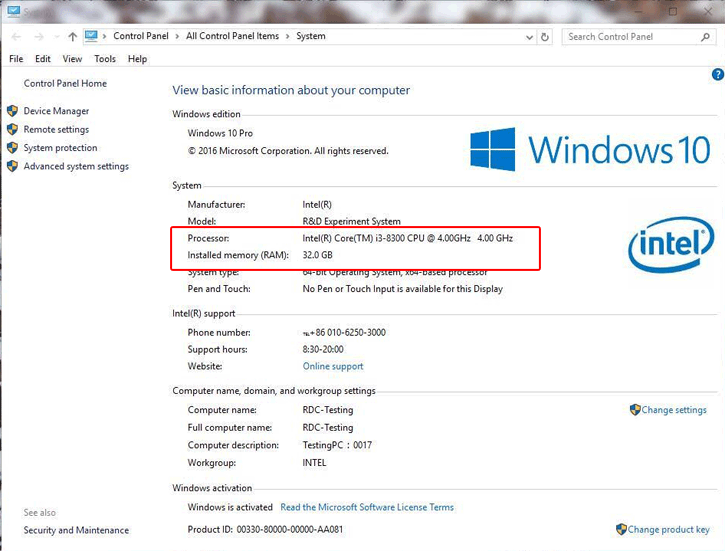Open the recent locations dropdown arrow
Screen dimensions: 725x551
click(56, 37)
